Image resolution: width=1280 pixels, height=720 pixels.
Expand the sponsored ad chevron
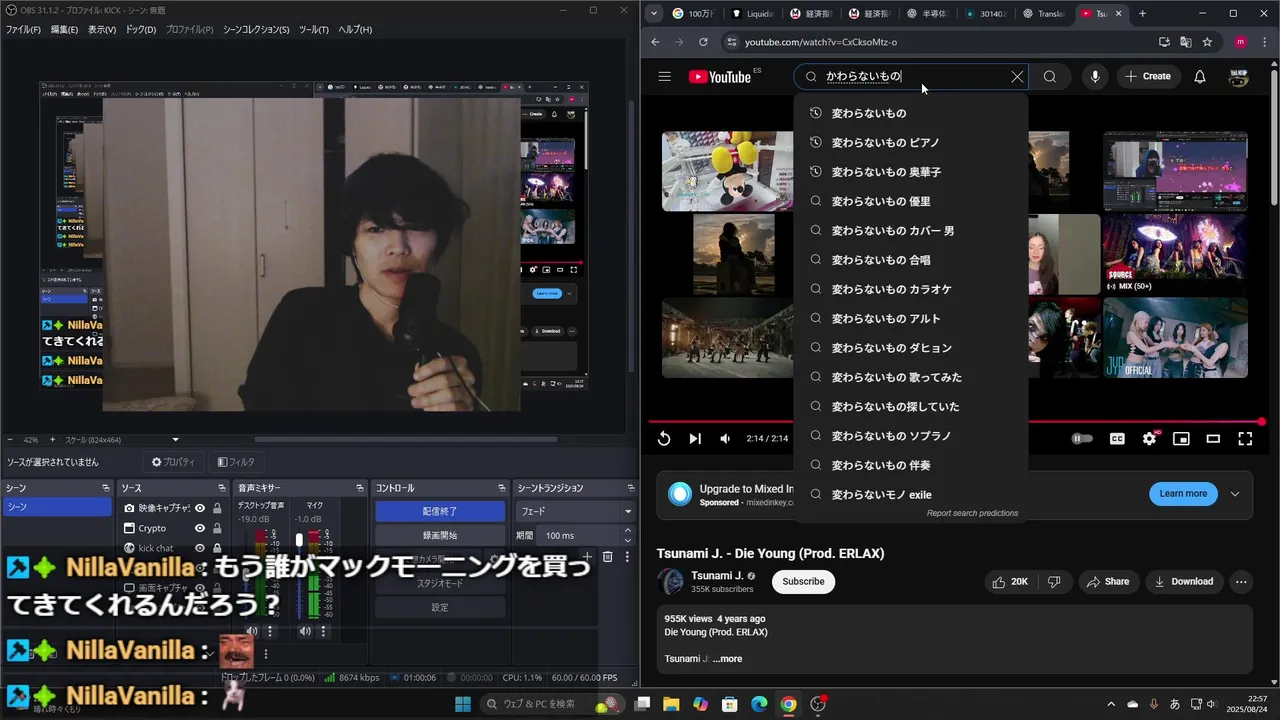[1235, 493]
